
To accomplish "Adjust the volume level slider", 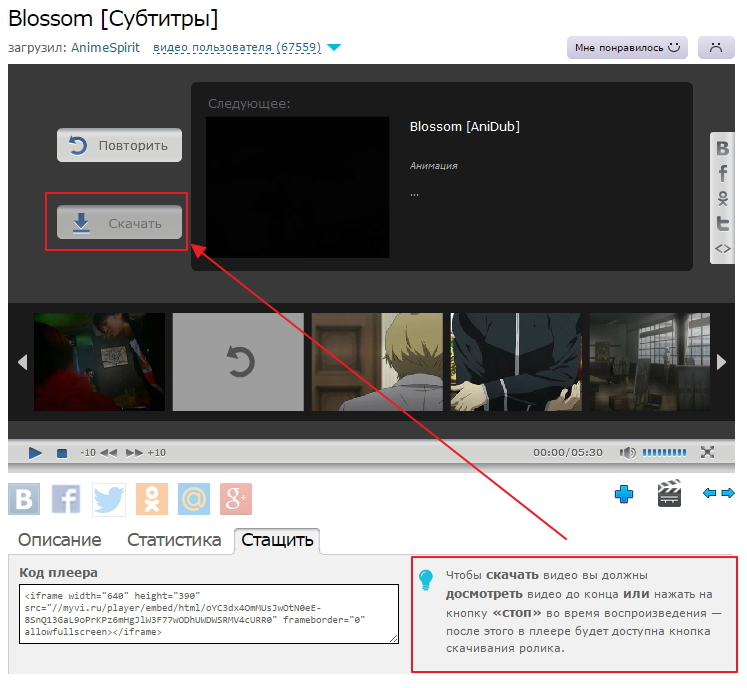I will pyautogui.click(x=664, y=452).
